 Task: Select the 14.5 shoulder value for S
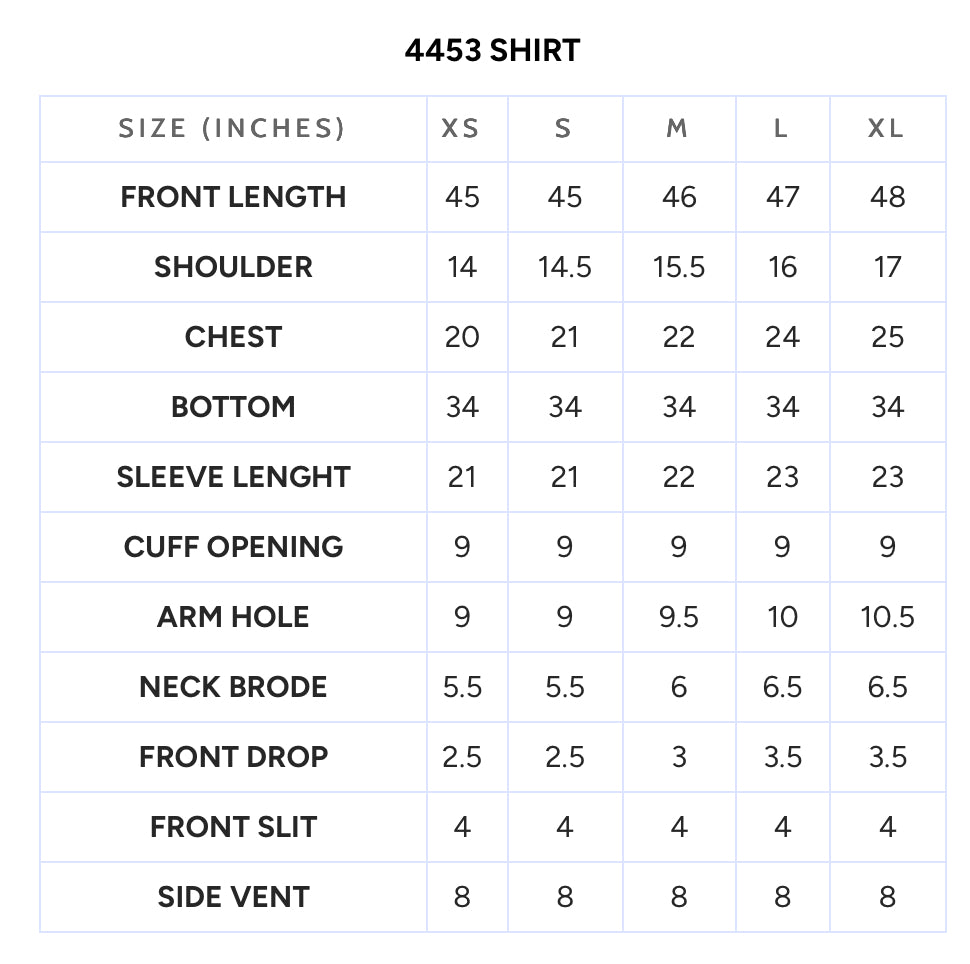pyautogui.click(x=565, y=267)
